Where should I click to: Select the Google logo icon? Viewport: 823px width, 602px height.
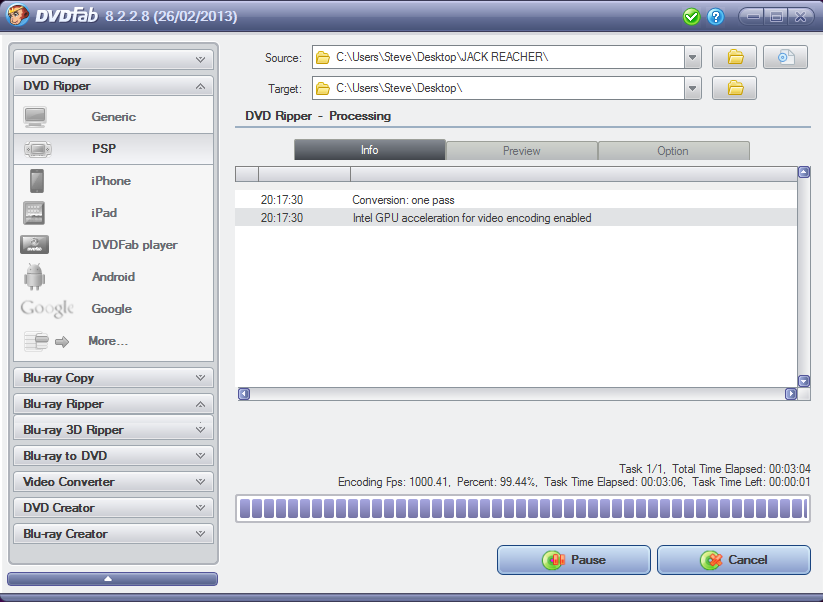47,309
